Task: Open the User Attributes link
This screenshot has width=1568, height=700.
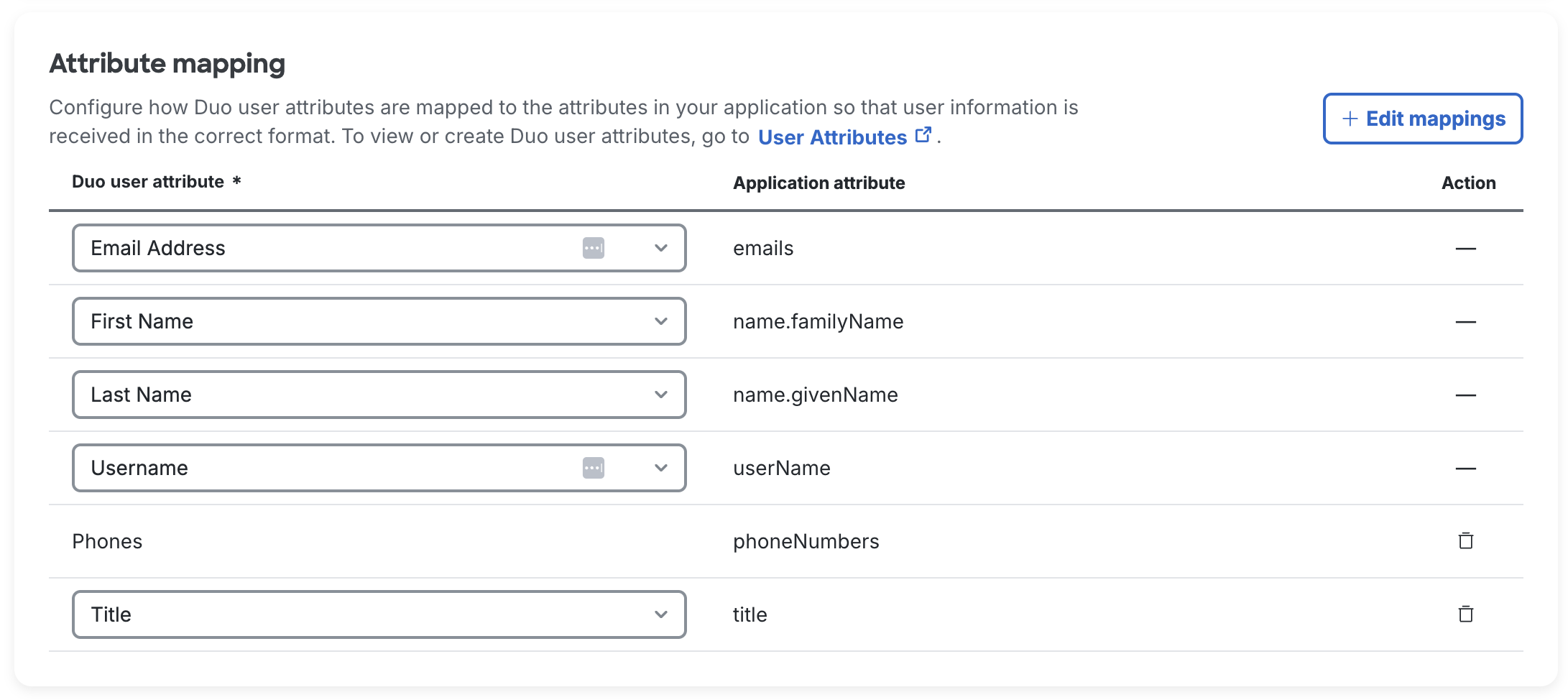Action: 832,137
